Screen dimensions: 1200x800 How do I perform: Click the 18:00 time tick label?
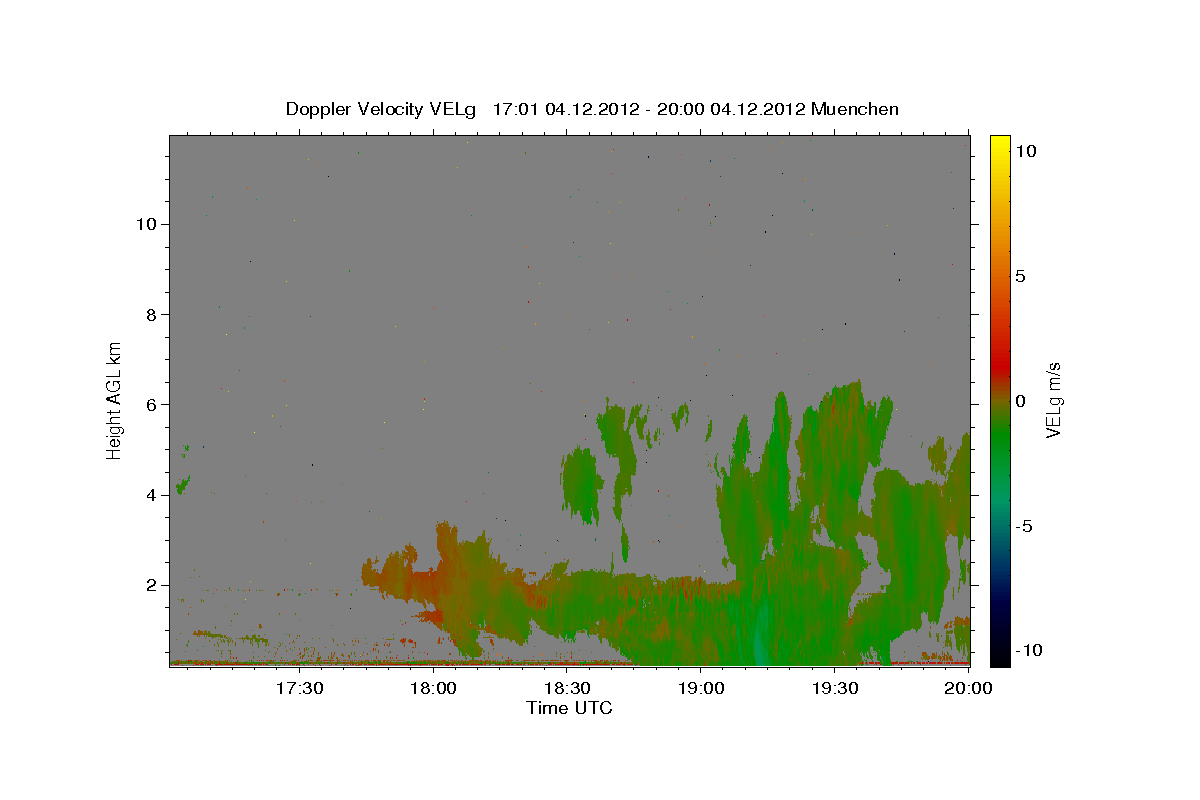click(x=433, y=688)
